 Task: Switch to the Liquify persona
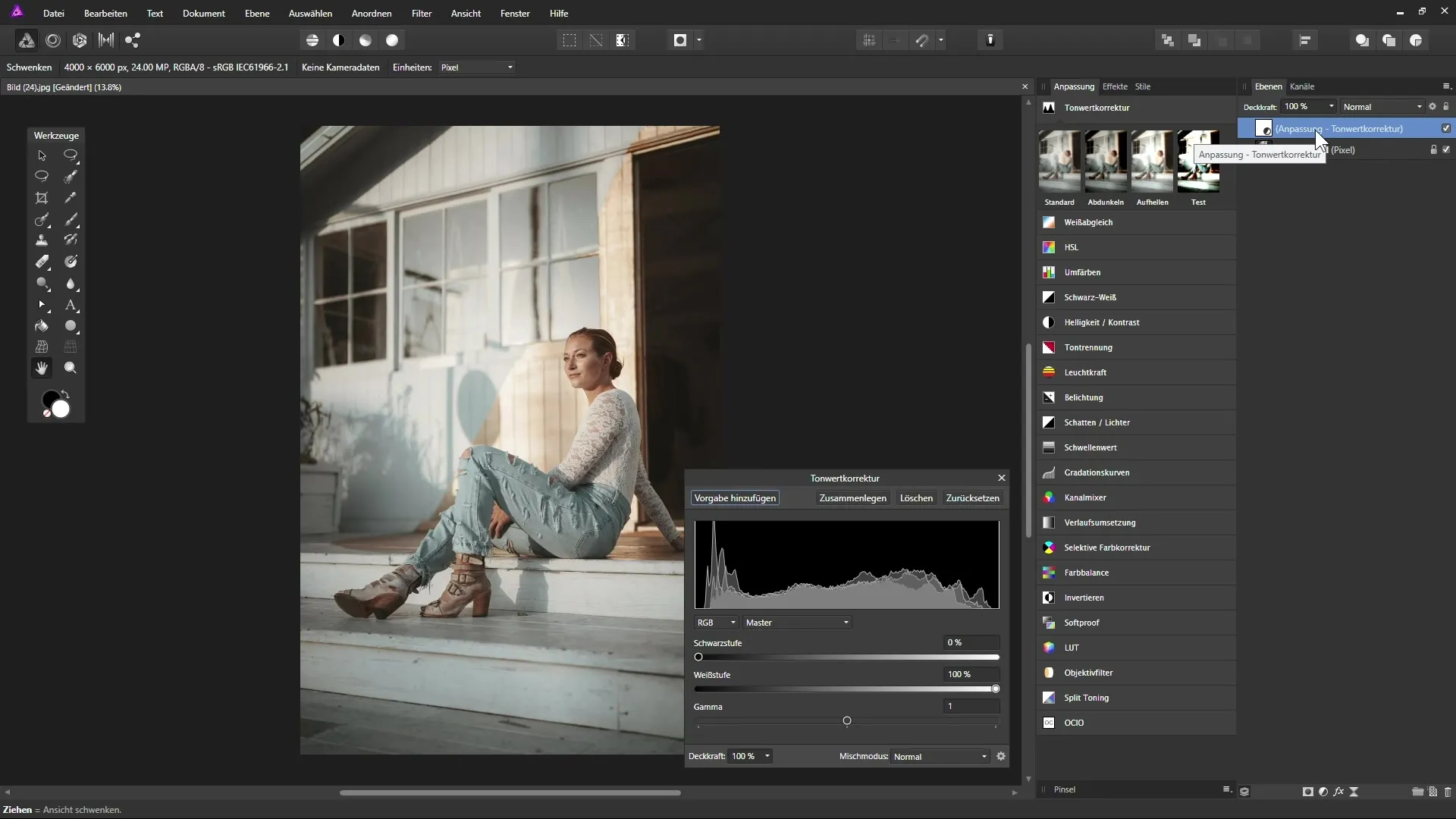click(53, 40)
